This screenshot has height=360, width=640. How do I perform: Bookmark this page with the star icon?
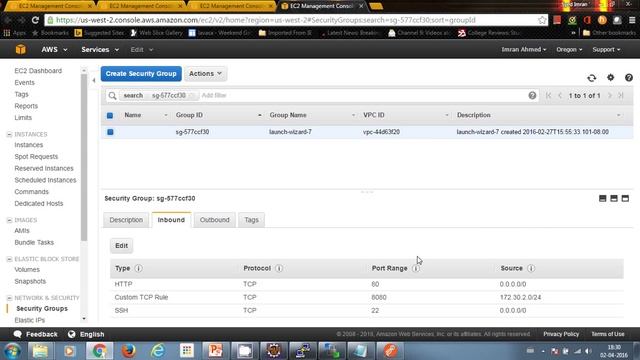pyautogui.click(x=542, y=20)
